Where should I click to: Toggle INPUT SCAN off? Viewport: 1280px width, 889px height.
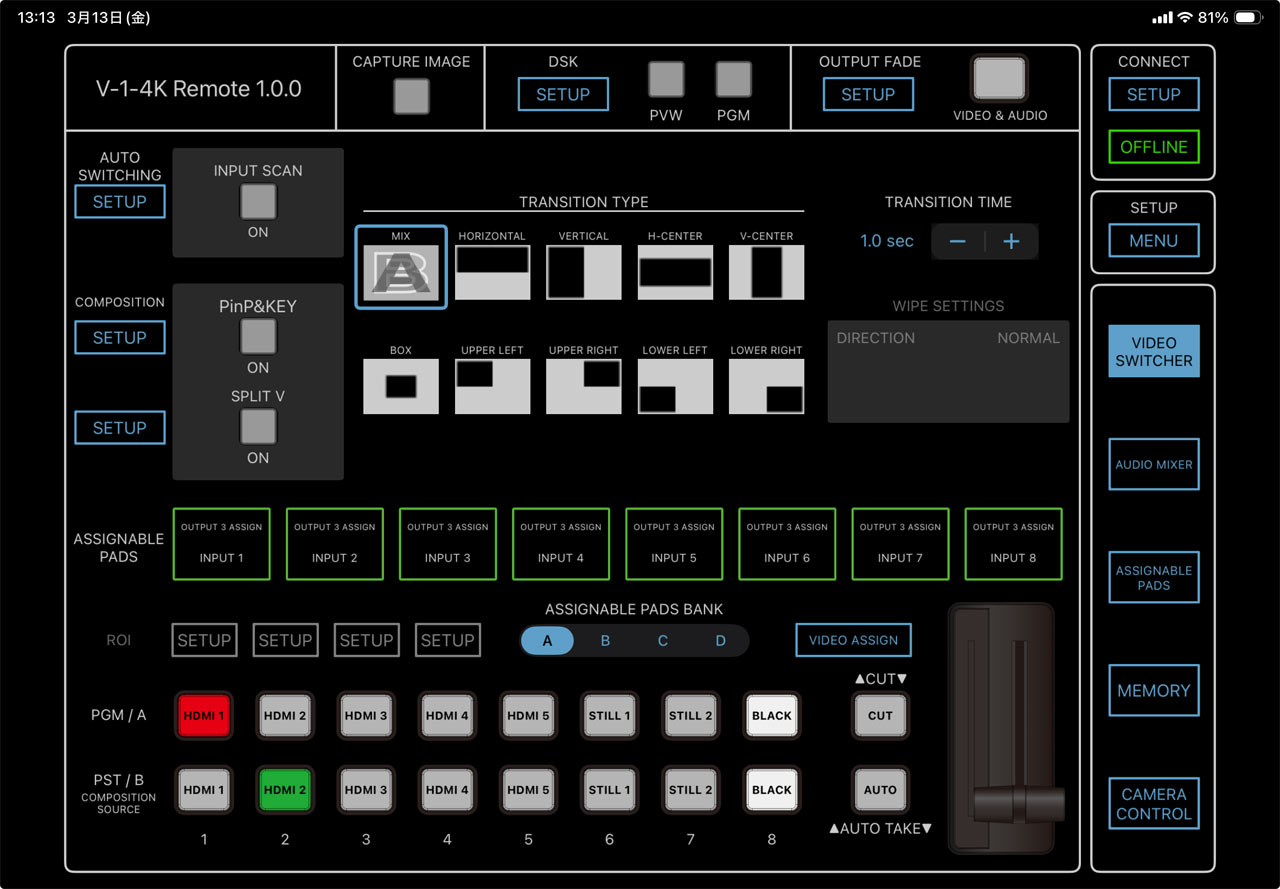tap(257, 201)
